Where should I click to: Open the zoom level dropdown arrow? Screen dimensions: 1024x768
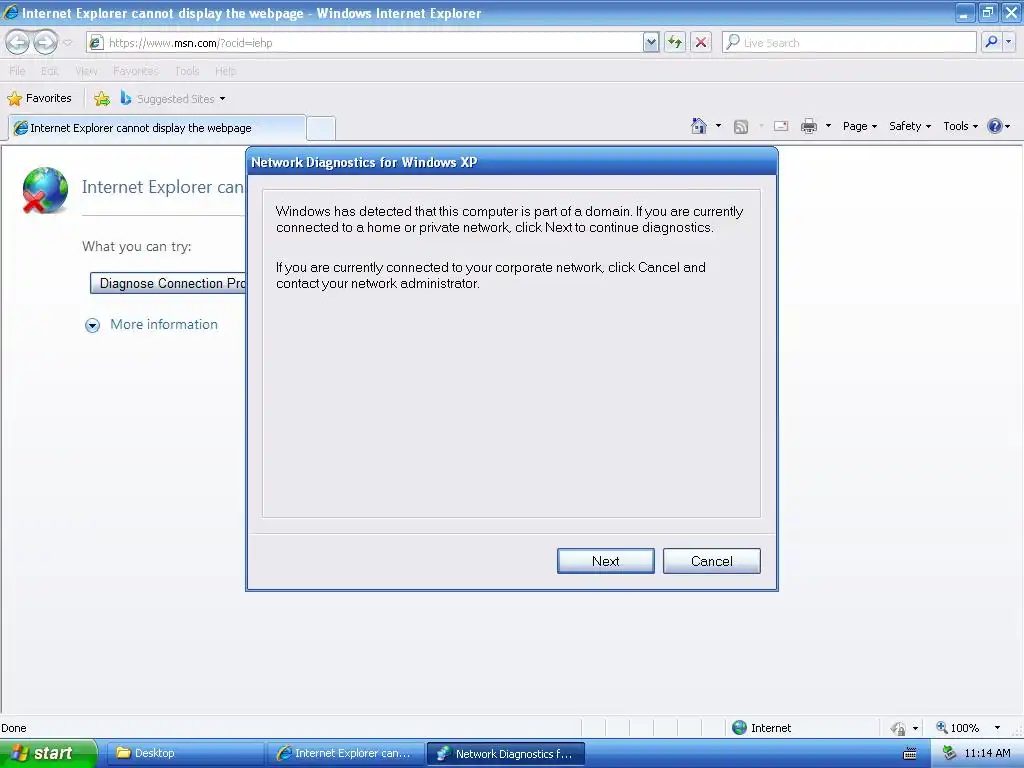[x=997, y=728]
